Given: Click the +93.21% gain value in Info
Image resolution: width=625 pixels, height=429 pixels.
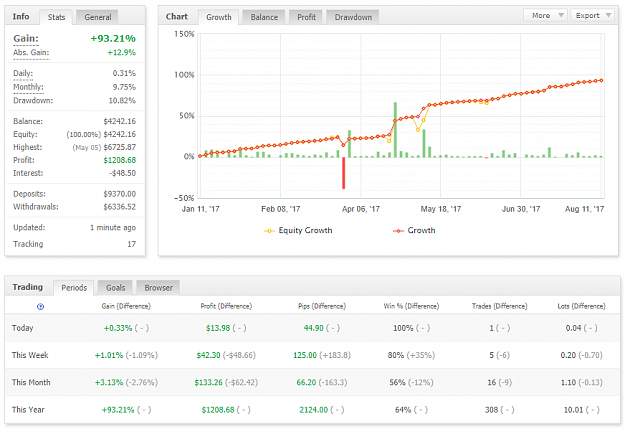Looking at the screenshot, I should click(113, 39).
